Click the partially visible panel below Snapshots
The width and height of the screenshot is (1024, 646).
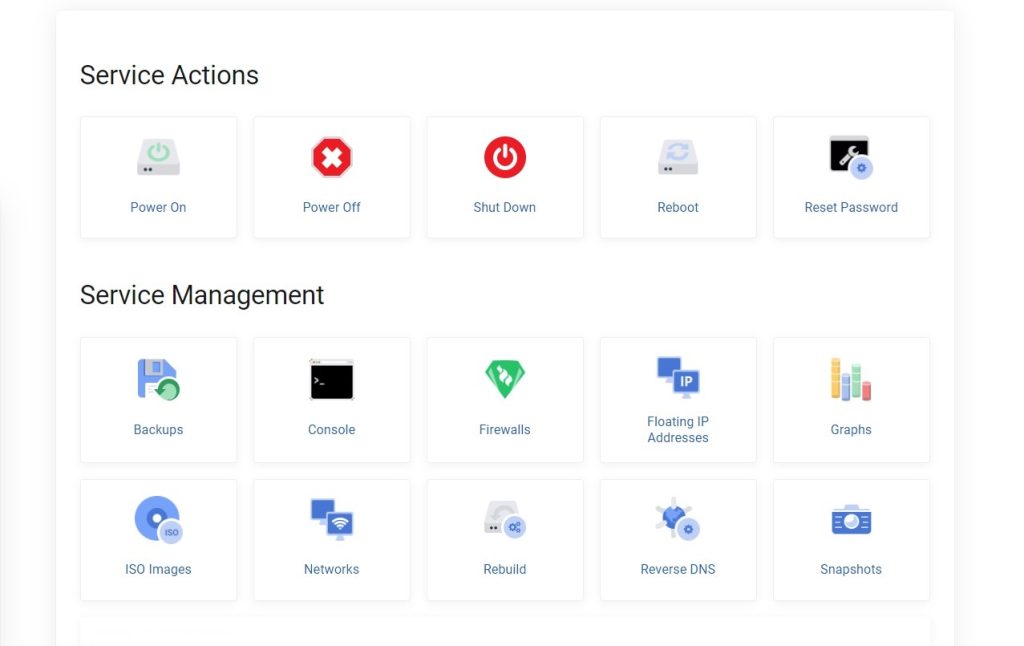coord(504,635)
